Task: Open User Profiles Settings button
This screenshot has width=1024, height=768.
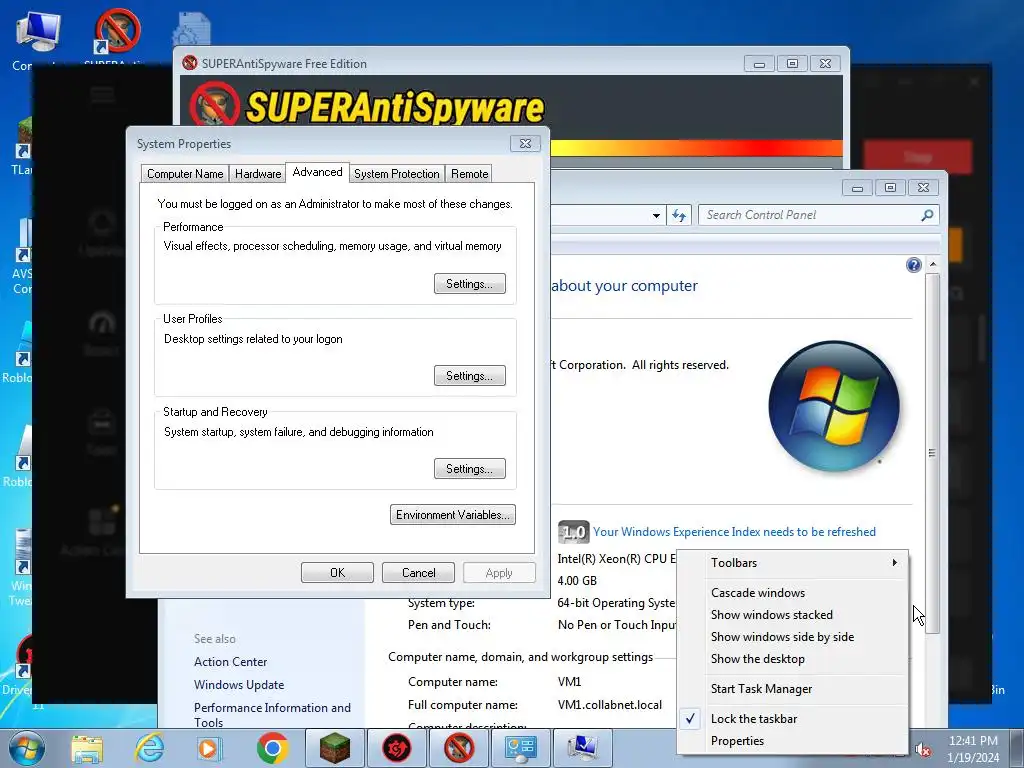Action: pos(470,376)
